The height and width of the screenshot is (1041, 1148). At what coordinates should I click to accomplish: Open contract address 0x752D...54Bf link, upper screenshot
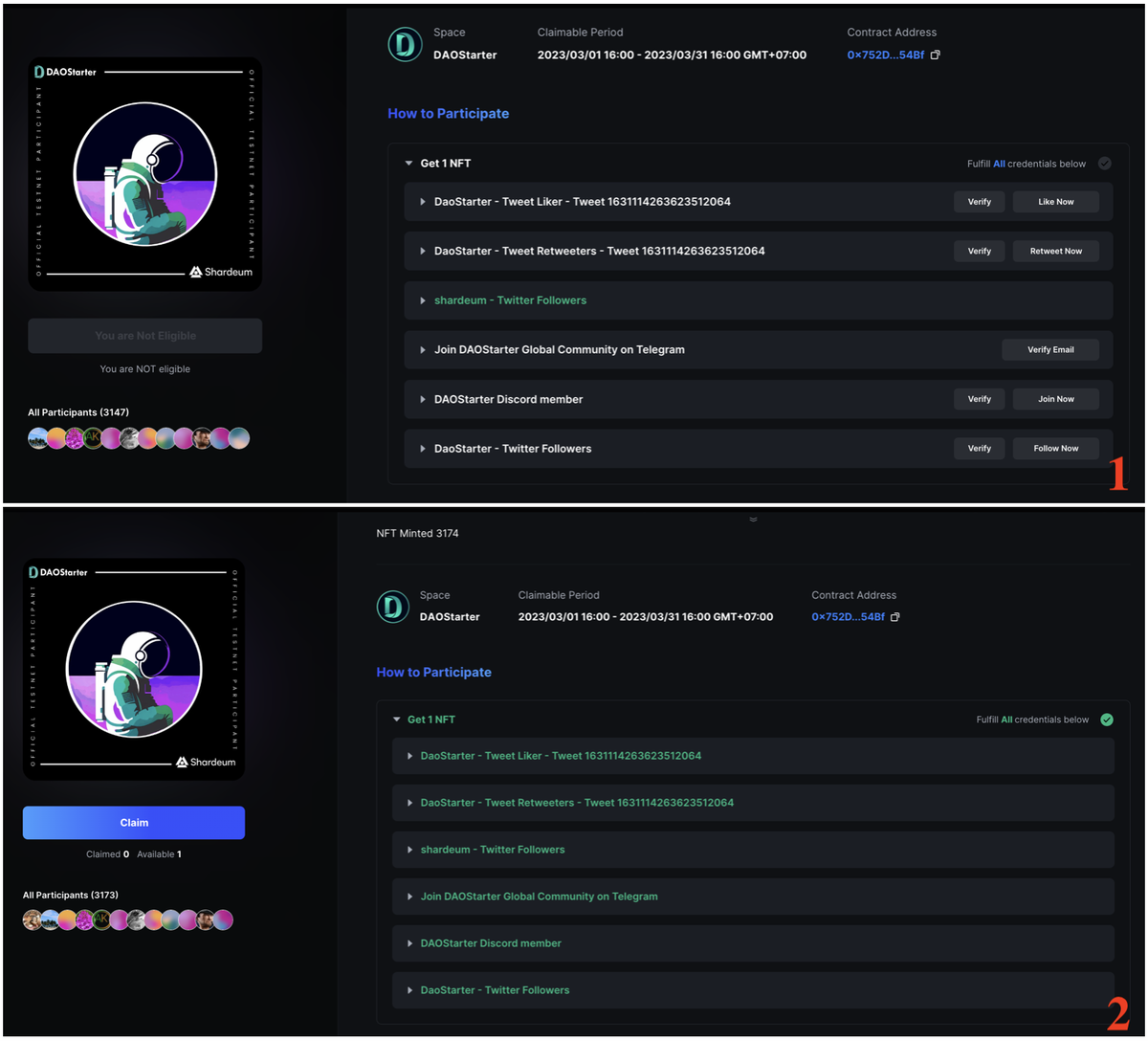pyautogui.click(x=886, y=55)
